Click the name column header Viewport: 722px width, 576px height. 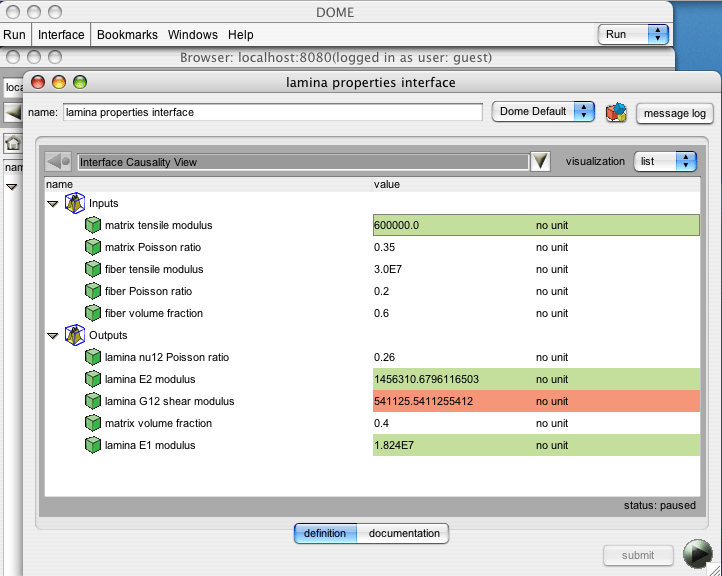pyautogui.click(x=208, y=184)
